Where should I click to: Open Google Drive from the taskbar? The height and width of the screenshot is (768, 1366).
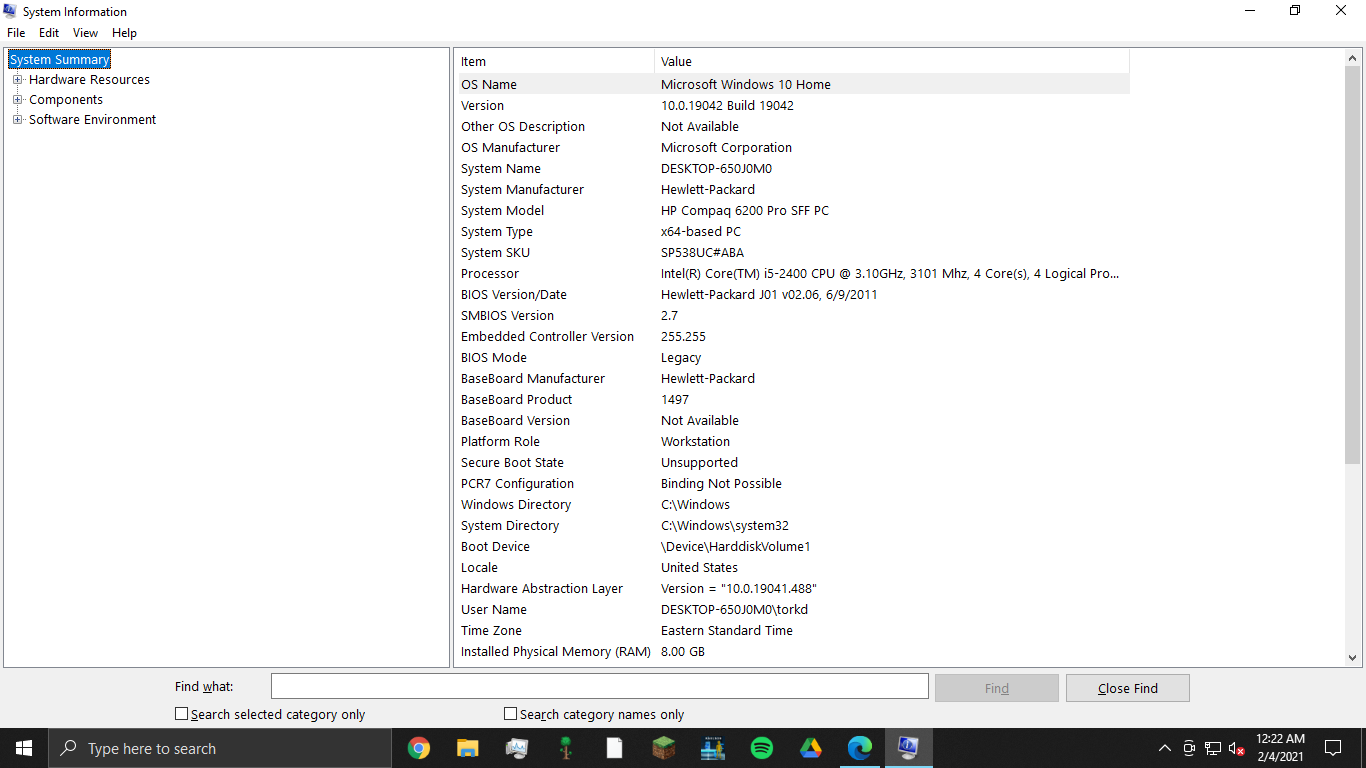pyautogui.click(x=811, y=748)
